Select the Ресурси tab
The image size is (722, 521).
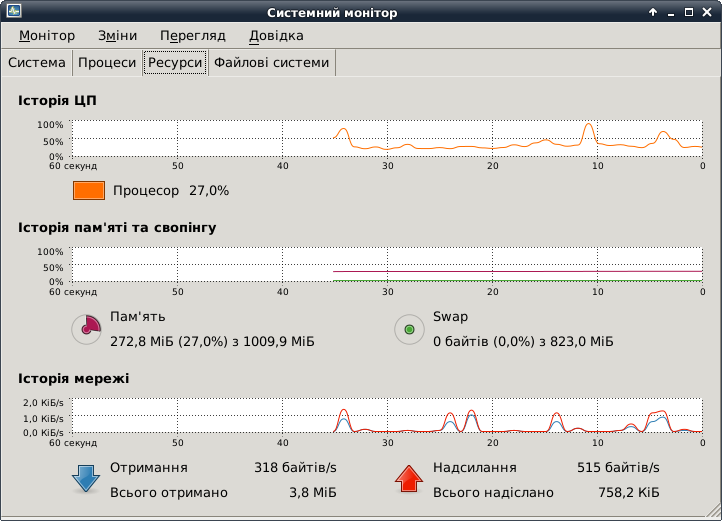tap(175, 63)
